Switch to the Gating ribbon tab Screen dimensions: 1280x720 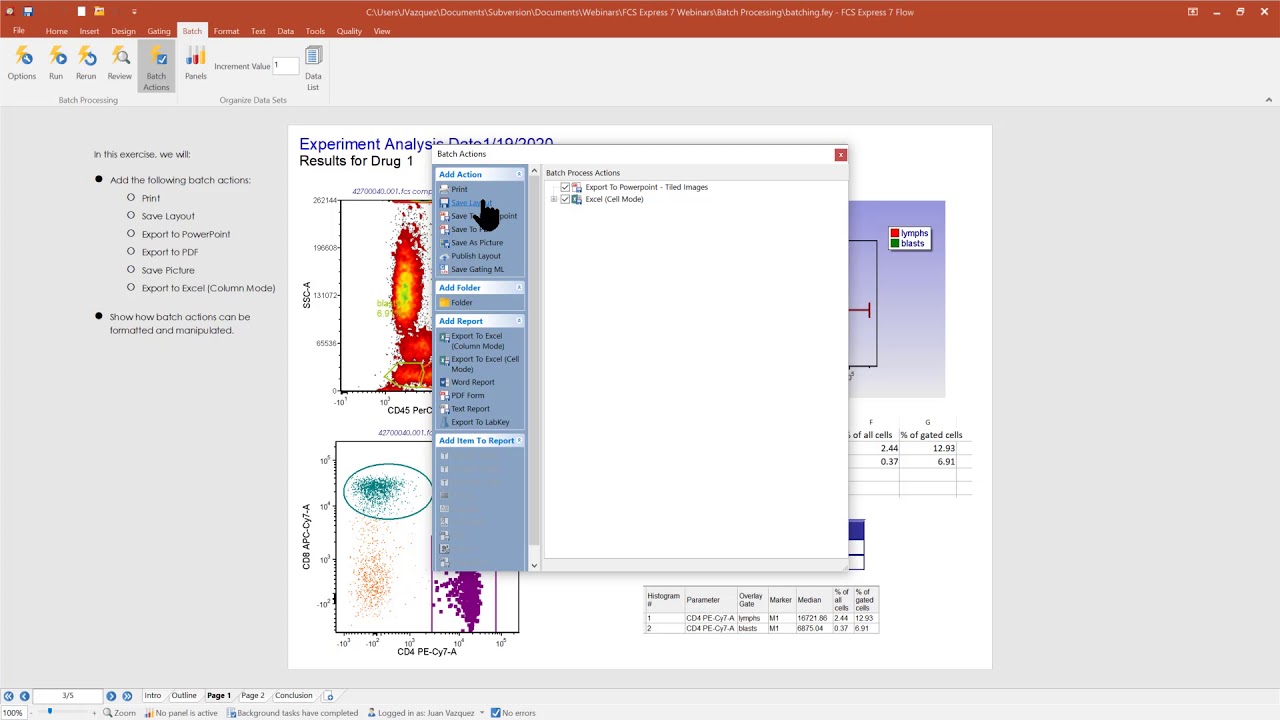click(159, 31)
